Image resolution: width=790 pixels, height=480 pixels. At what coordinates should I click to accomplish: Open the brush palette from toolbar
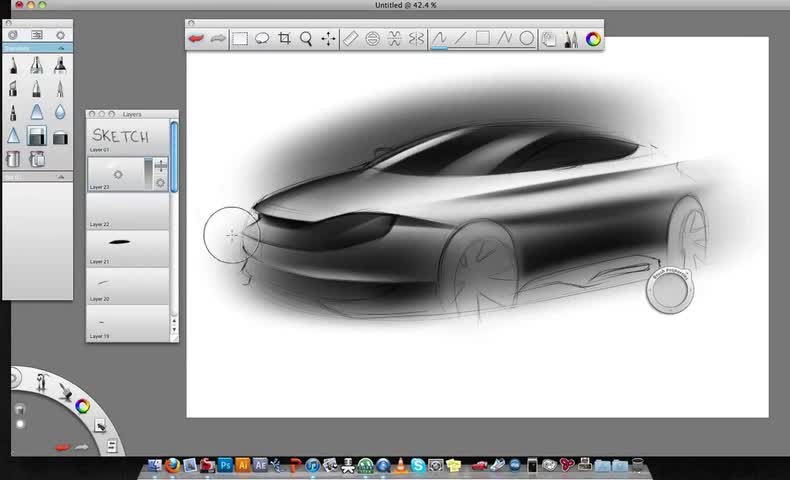pyautogui.click(x=571, y=39)
